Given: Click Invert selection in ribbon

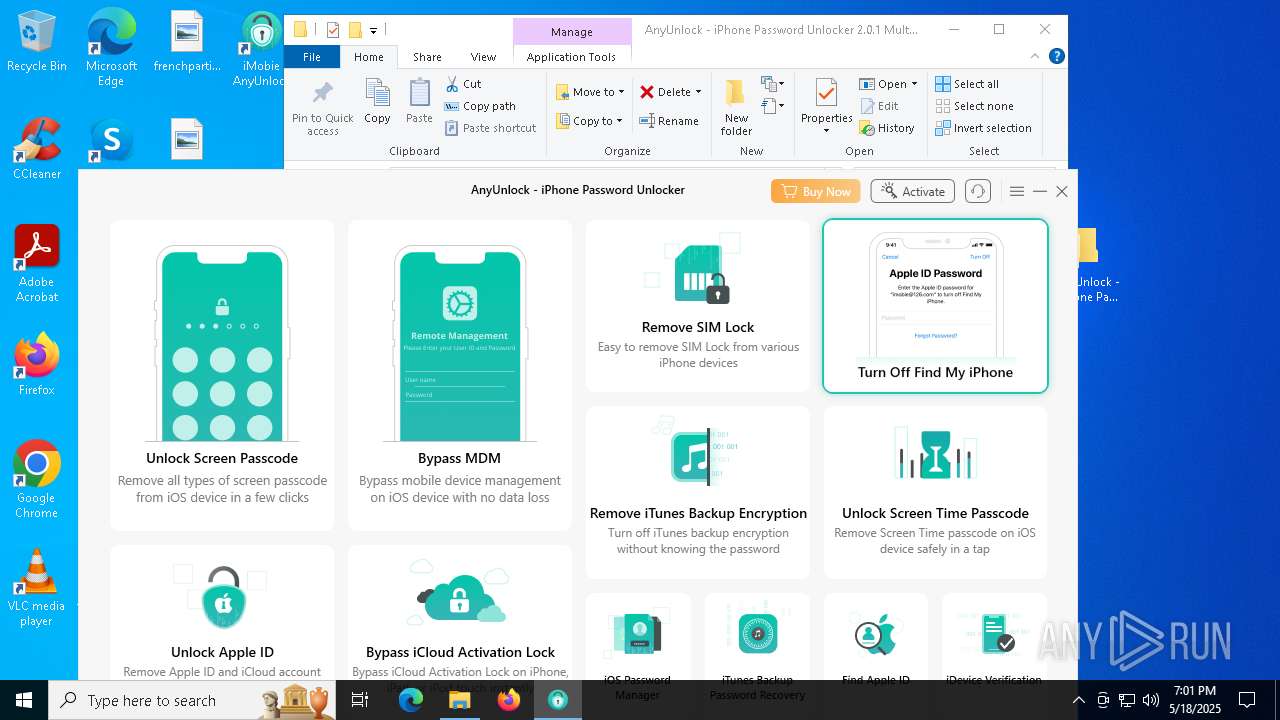Looking at the screenshot, I should click(x=984, y=128).
